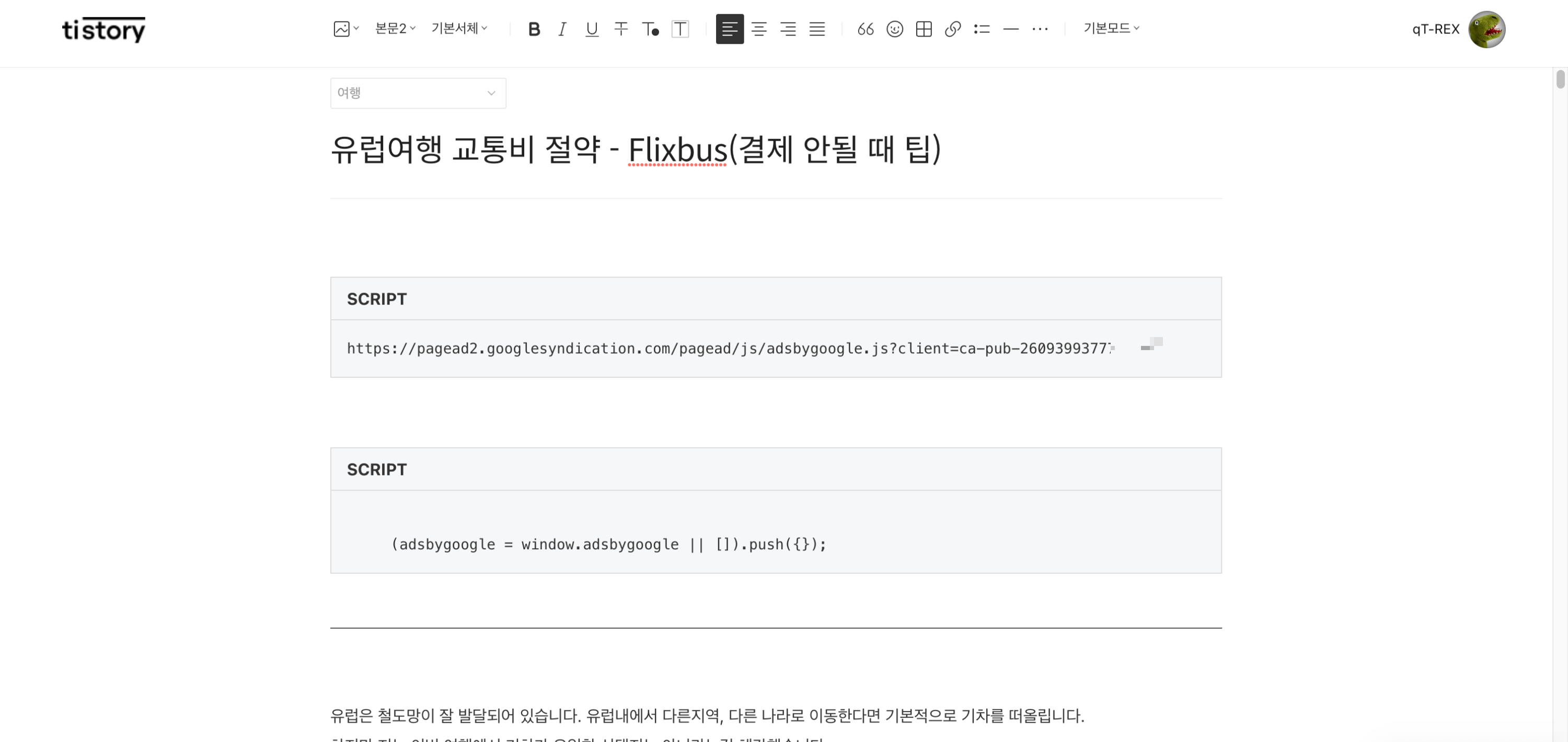This screenshot has height=742, width=1568.
Task: Enable right text alignment
Action: pyautogui.click(x=788, y=29)
